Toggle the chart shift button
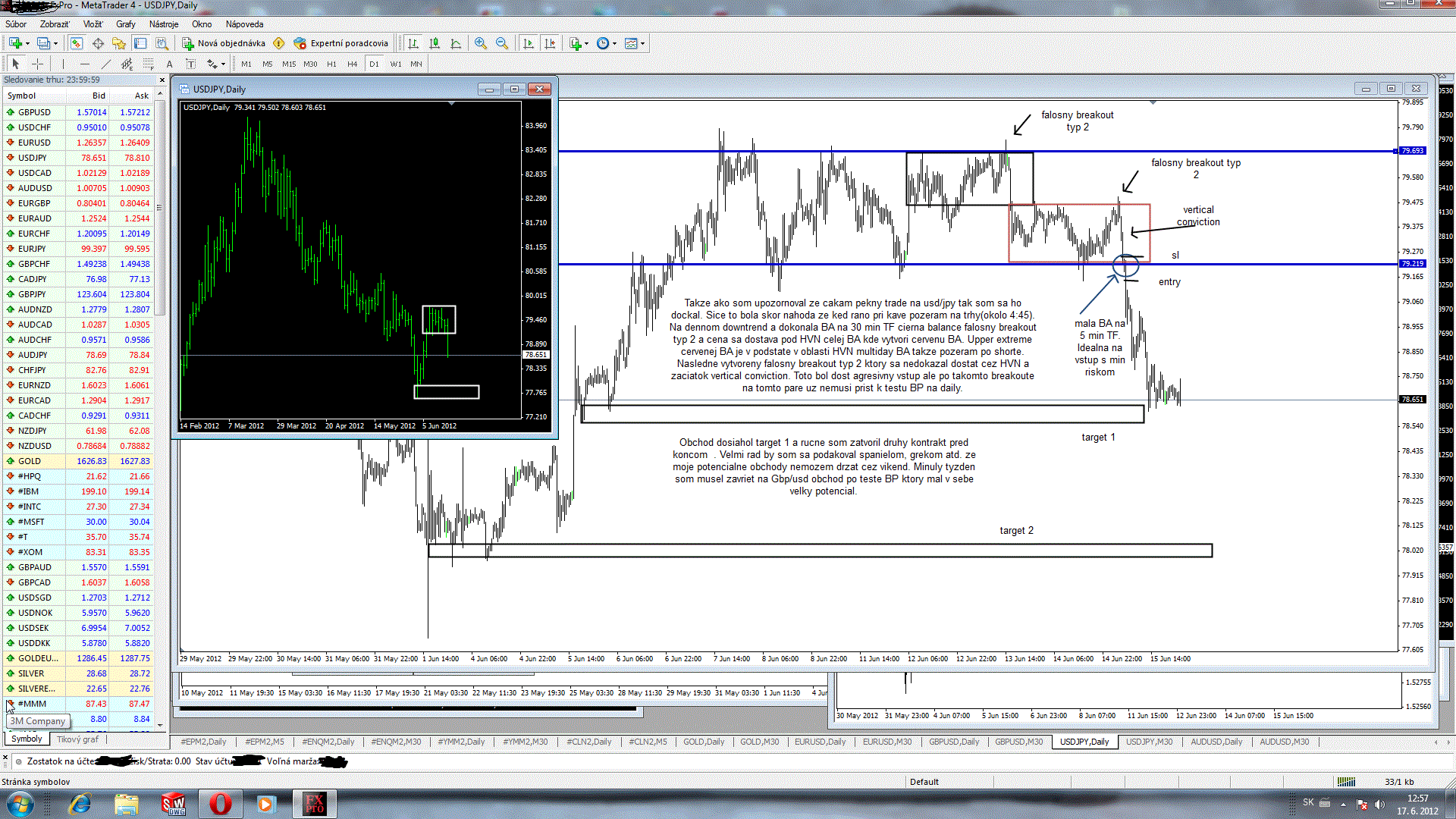Viewport: 1456px width, 819px height. (550, 43)
